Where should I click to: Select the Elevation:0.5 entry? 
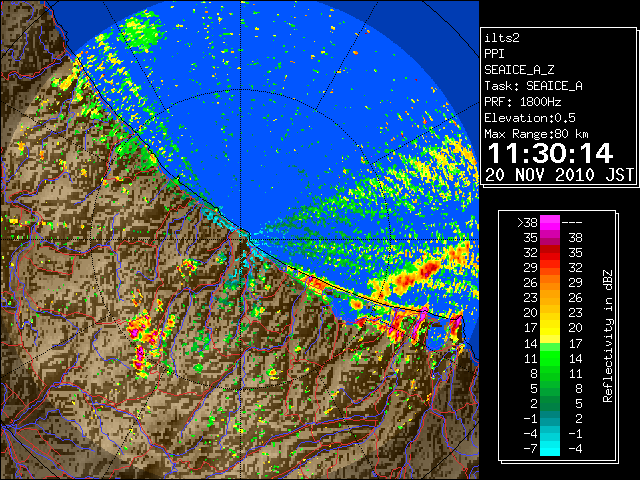point(530,118)
